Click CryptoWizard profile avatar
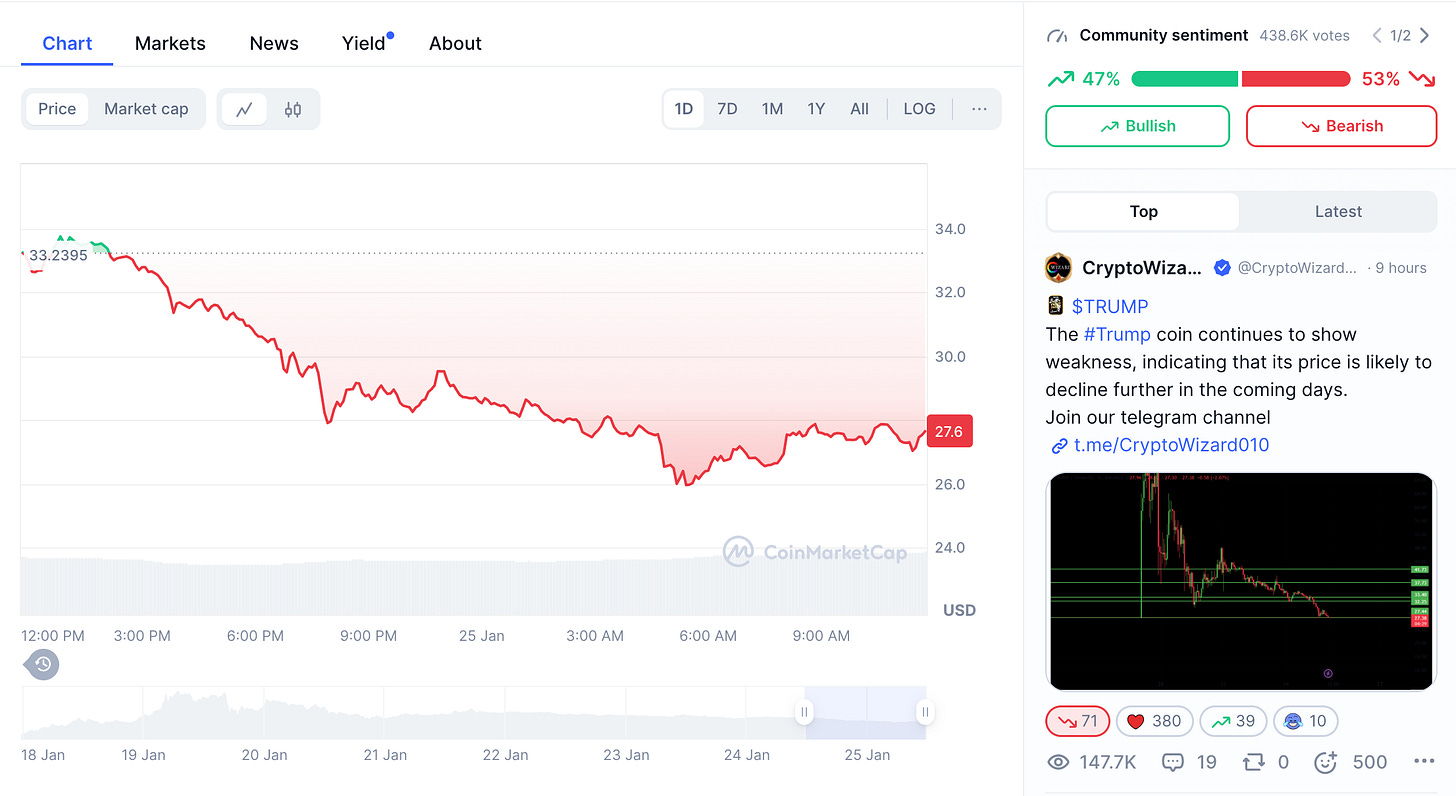The width and height of the screenshot is (1456, 796). [x=1058, y=268]
